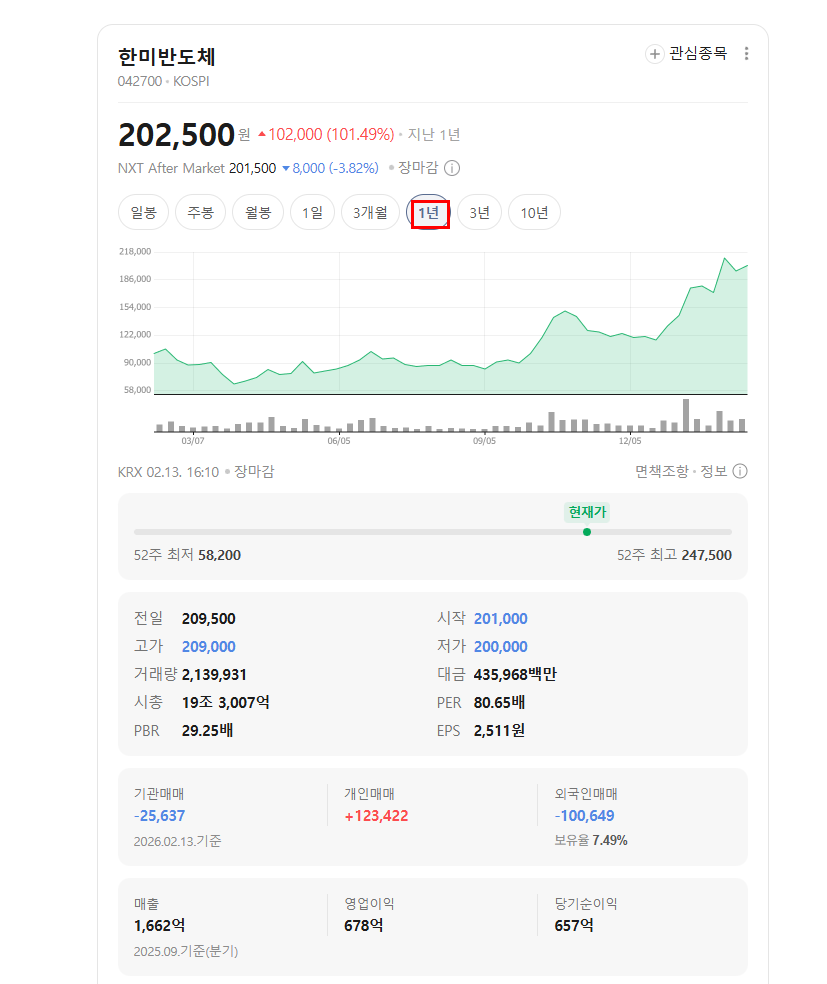Click 042700 · KOSPI ticker code text
The width and height of the screenshot is (827, 984).
163,82
